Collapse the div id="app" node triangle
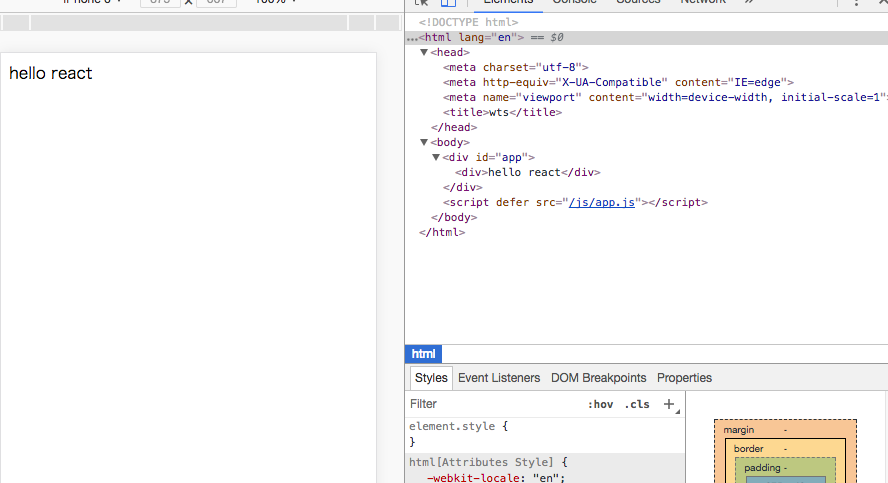This screenshot has height=483, width=888. [x=436, y=157]
